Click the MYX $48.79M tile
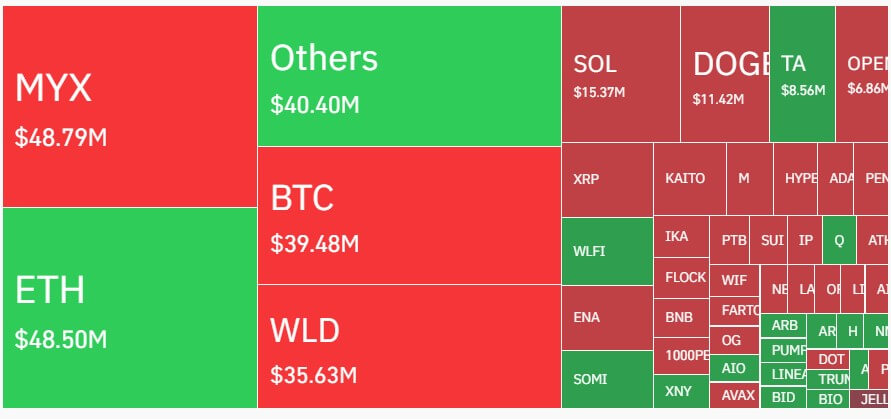Image resolution: width=891 pixels, height=419 pixels. (x=129, y=106)
